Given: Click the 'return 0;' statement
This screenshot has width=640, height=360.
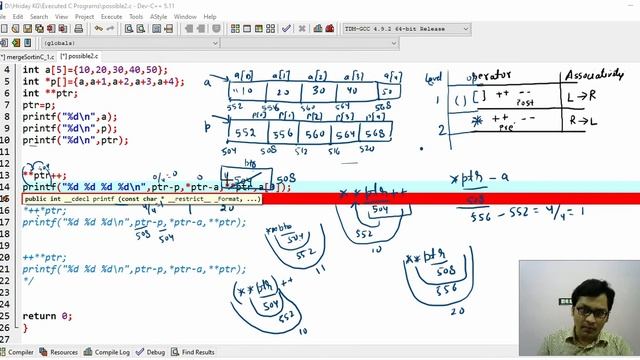Looking at the screenshot, I should click(x=47, y=316).
